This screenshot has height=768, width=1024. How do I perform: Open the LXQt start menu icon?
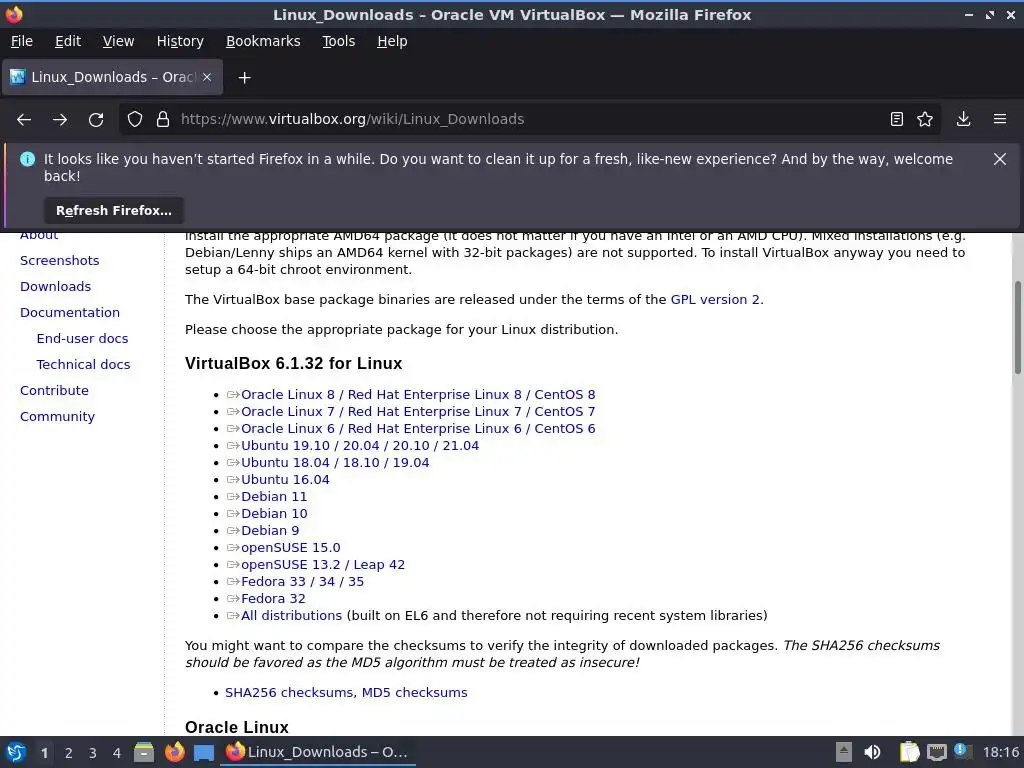(16, 752)
